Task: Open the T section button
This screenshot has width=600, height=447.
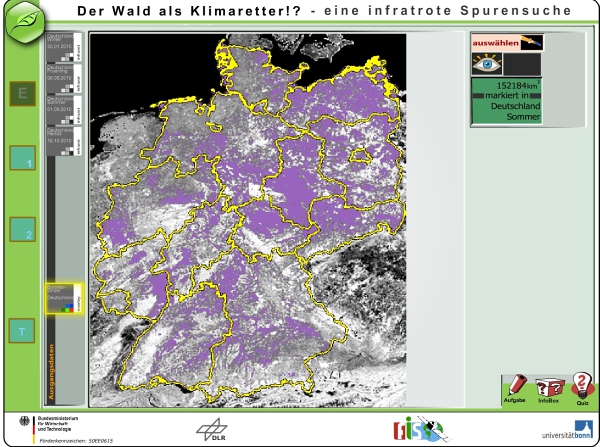Action: tap(22, 331)
